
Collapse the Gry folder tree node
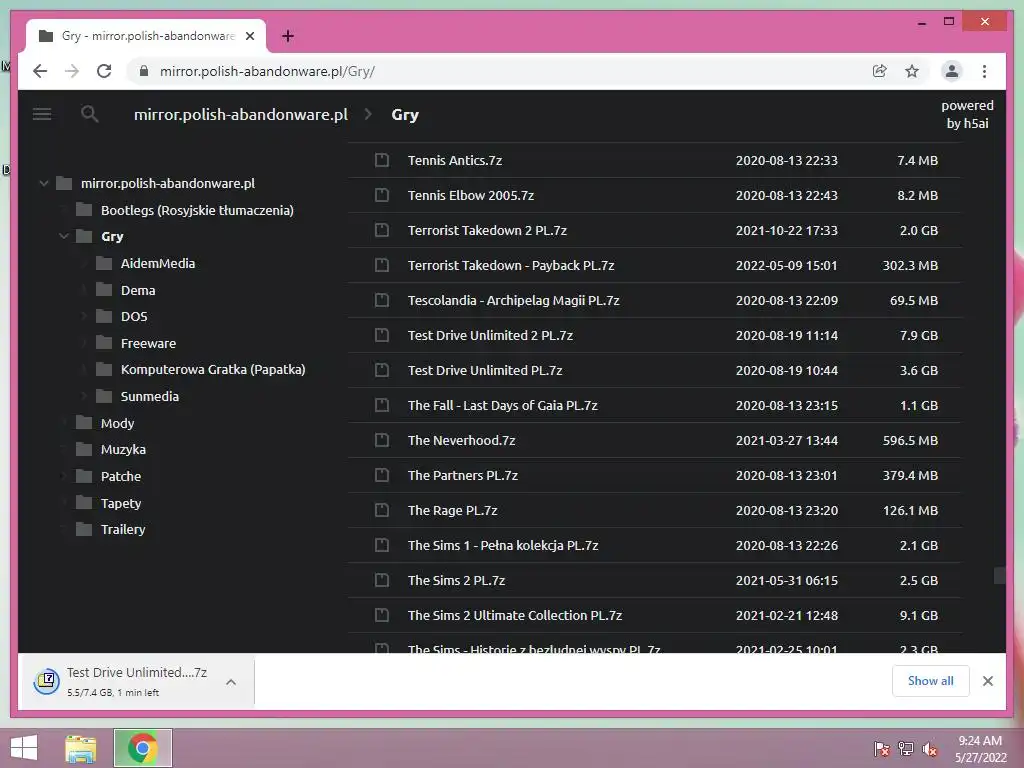coord(63,236)
